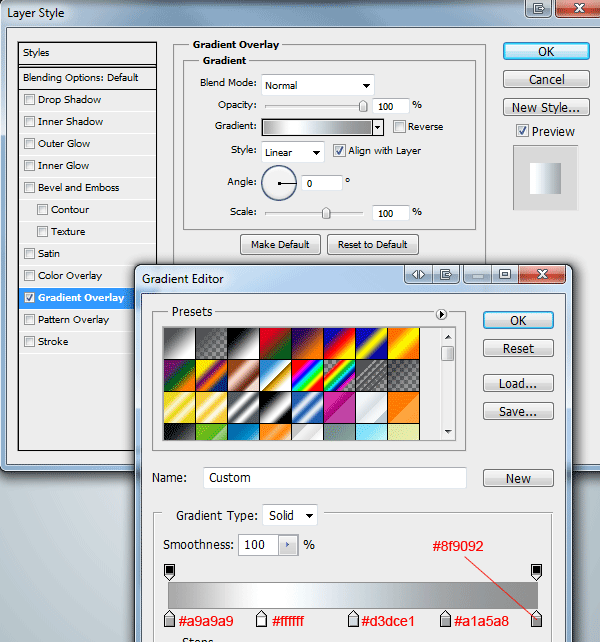Viewport: 600px width, 642px height.
Task: Click Cancel in the Layer Style dialog
Action: [546, 79]
